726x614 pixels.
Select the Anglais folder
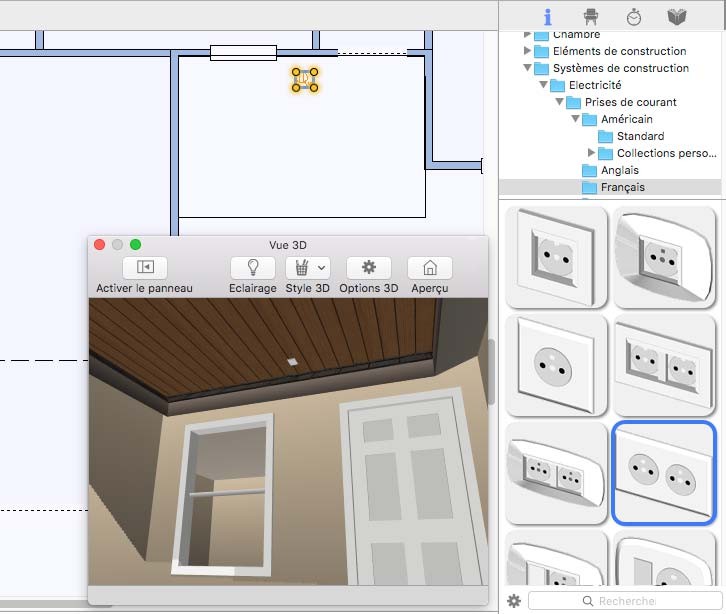point(619,170)
